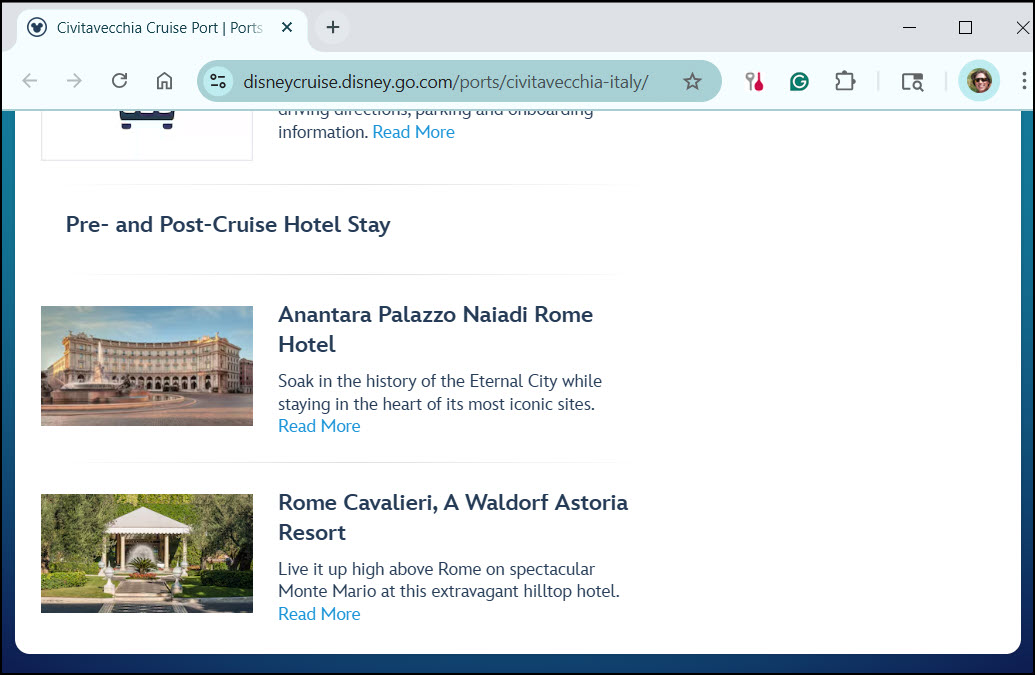Open a new tab with plus button
The width and height of the screenshot is (1035, 675).
[333, 27]
